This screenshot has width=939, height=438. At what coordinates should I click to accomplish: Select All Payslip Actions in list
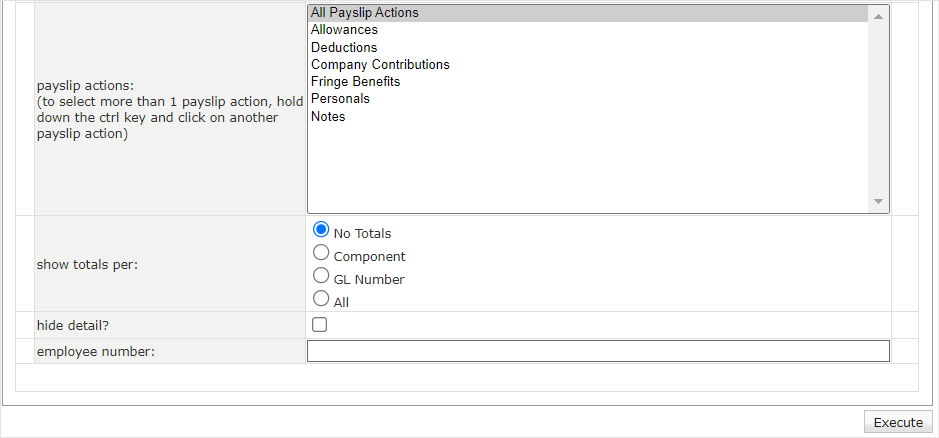point(365,13)
